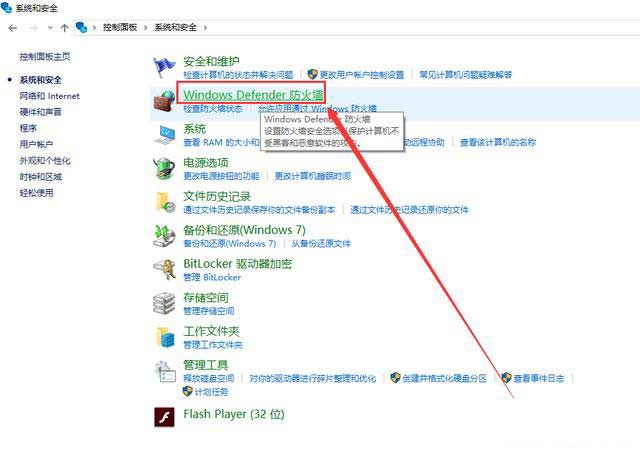
Task: Click 对你的驱动器进行碎片整理和优化 link
Action: [x=313, y=378]
